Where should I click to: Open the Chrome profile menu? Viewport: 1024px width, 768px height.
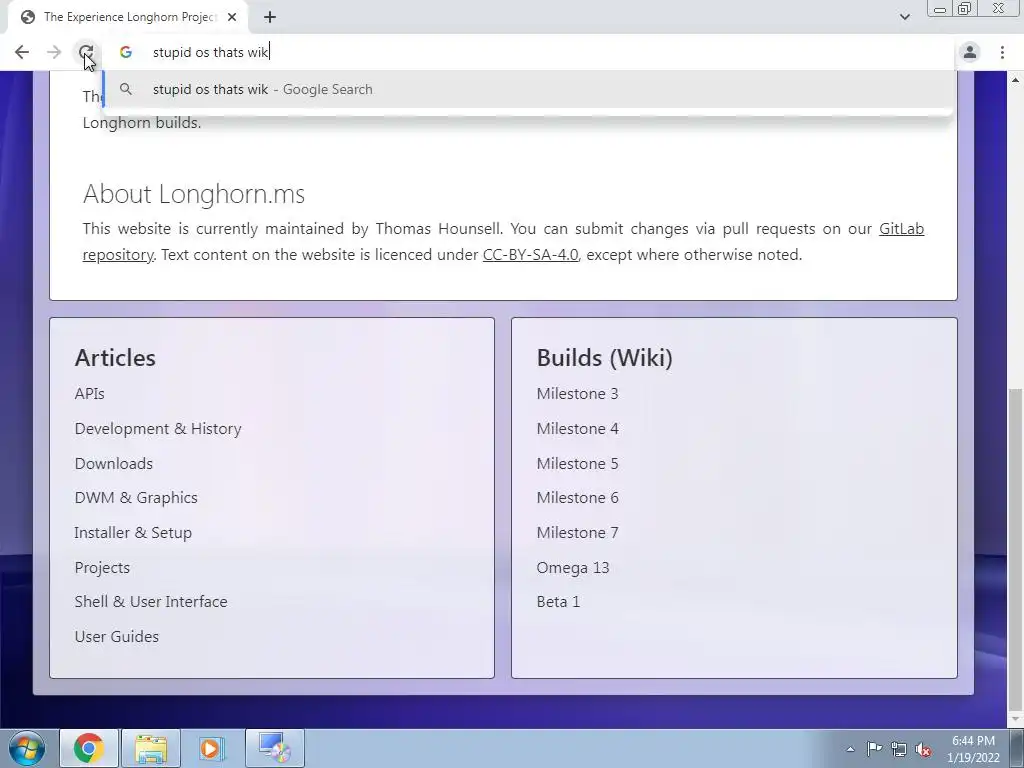click(970, 52)
